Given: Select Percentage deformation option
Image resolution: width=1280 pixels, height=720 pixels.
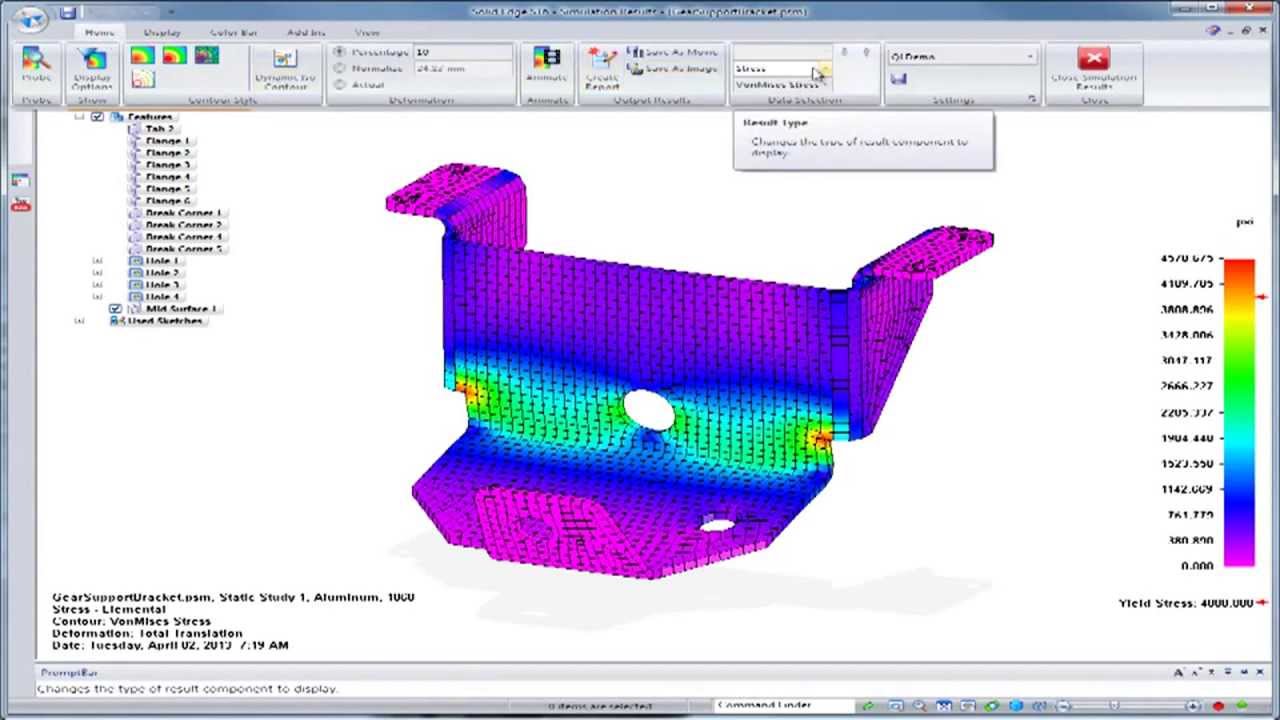Looking at the screenshot, I should coord(340,52).
